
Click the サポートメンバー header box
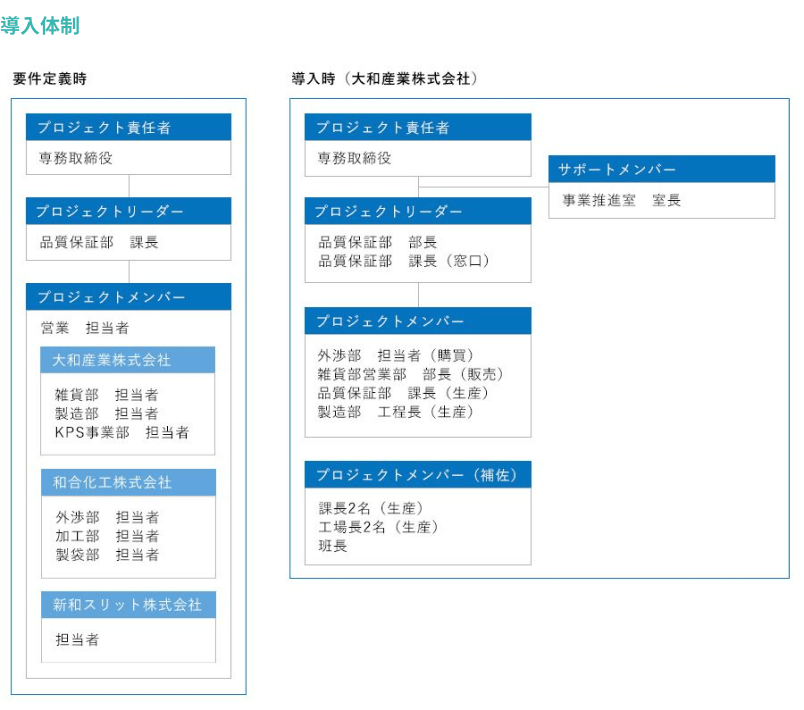pyautogui.click(x=661, y=169)
